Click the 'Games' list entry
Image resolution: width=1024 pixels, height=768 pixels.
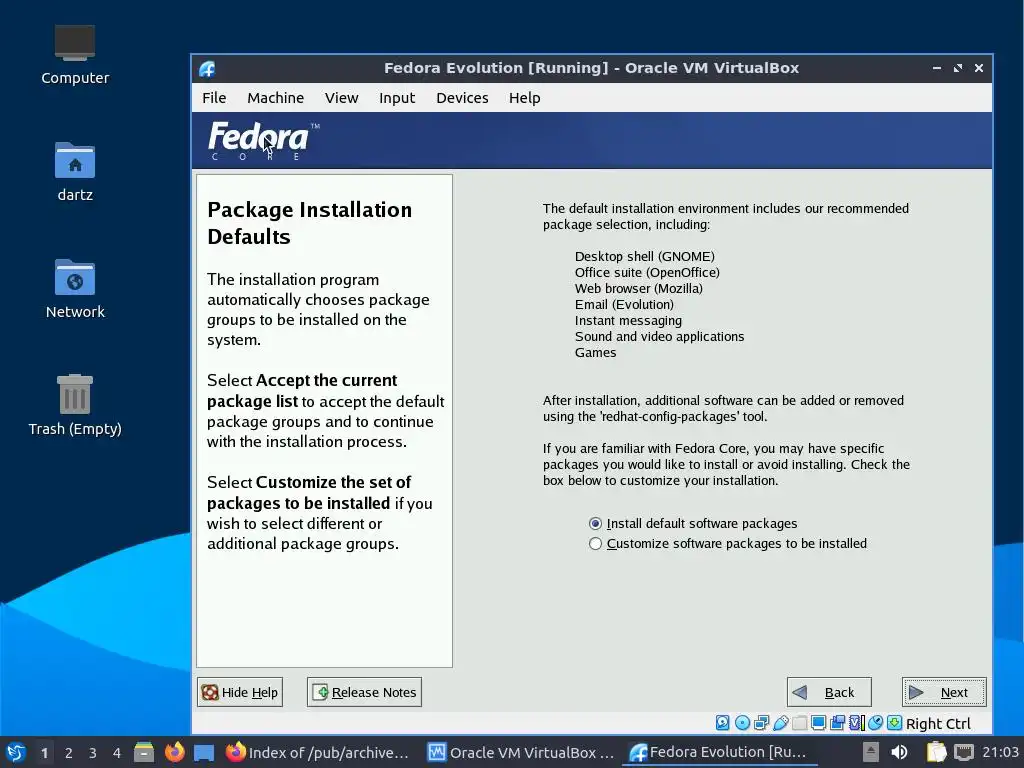pos(596,353)
